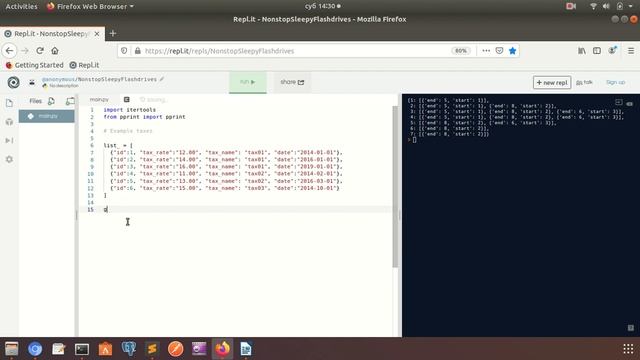Open the clock and calendar panel
The width and height of the screenshot is (640, 360).
pyautogui.click(x=322, y=6)
